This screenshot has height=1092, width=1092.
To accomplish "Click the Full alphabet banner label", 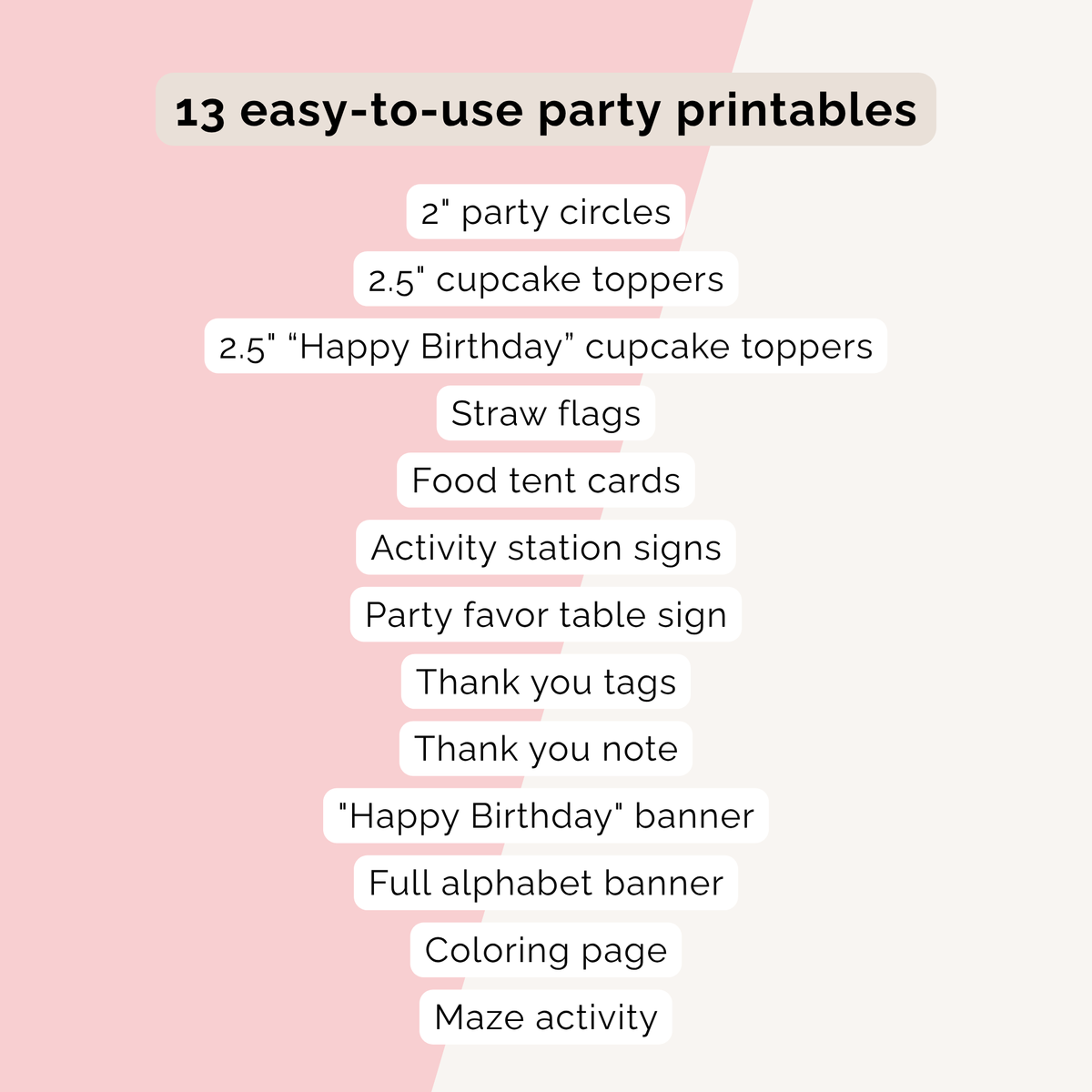I will tap(545, 883).
